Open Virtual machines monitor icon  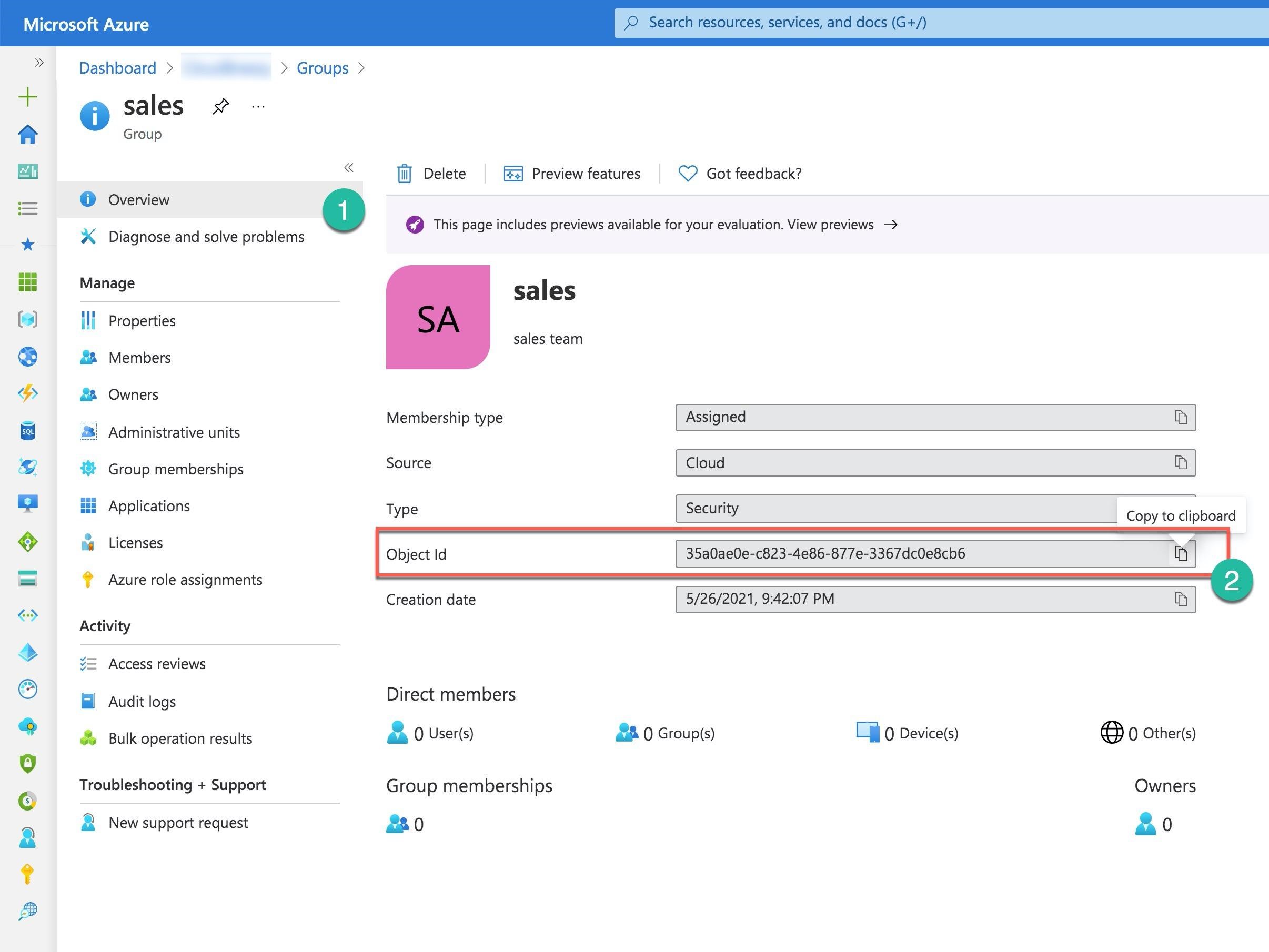(x=27, y=503)
